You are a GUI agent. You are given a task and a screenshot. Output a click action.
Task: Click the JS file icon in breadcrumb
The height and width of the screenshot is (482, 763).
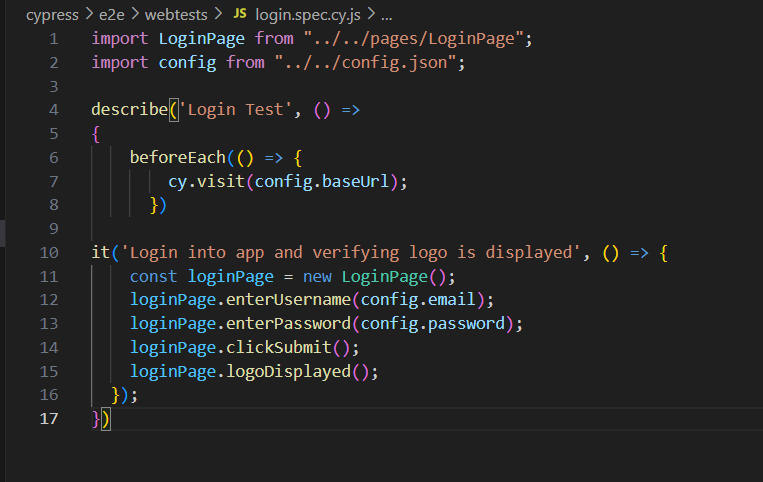(240, 14)
